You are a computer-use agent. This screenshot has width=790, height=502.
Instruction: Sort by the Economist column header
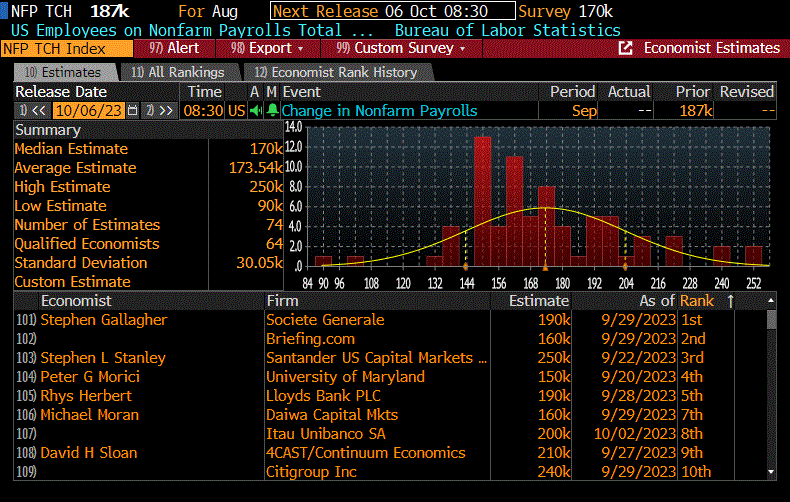(76, 301)
